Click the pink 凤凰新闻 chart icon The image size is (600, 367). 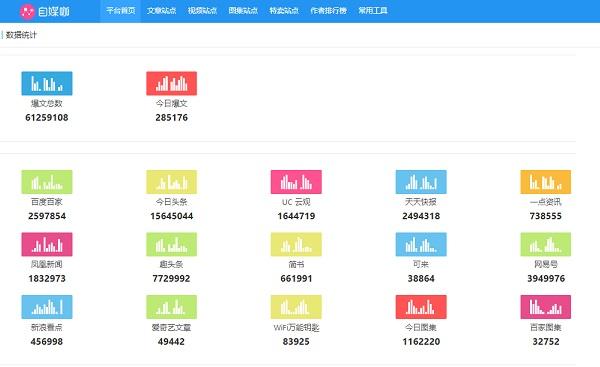point(47,244)
